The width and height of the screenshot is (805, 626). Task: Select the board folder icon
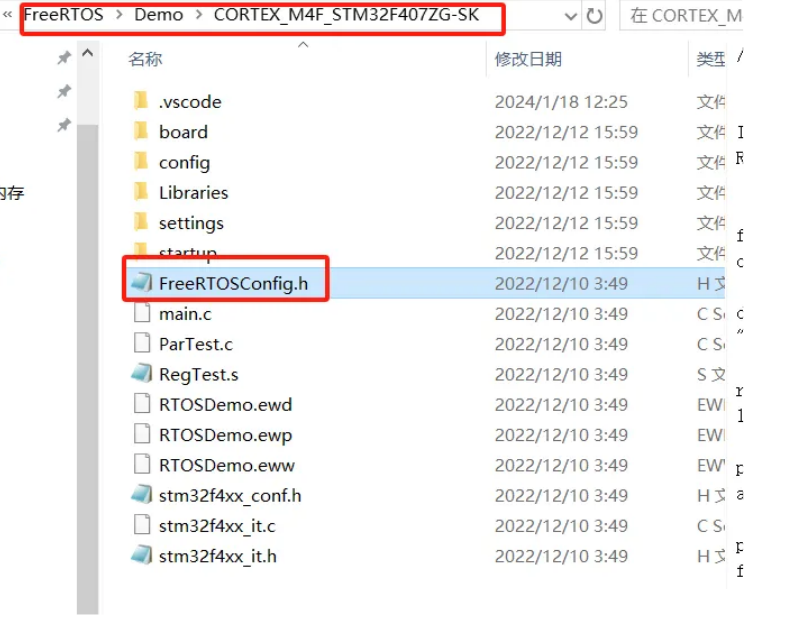pyautogui.click(x=141, y=131)
